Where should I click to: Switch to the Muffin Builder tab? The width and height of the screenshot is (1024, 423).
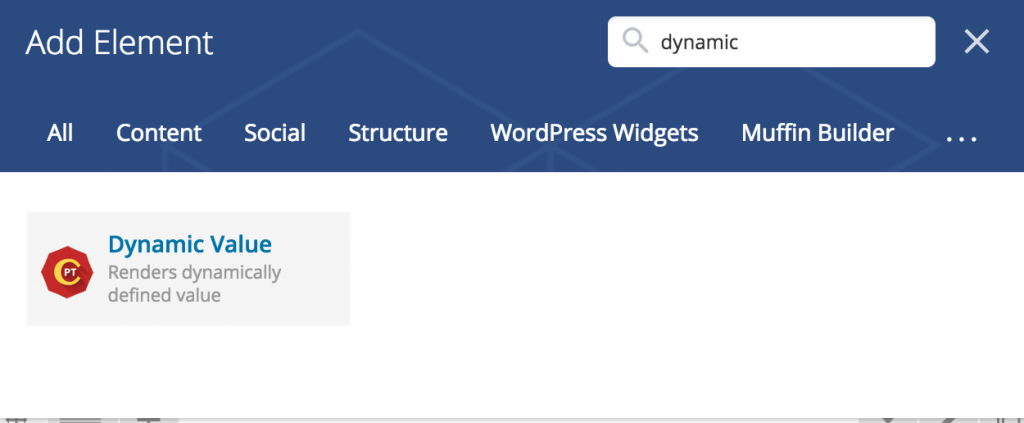point(818,133)
